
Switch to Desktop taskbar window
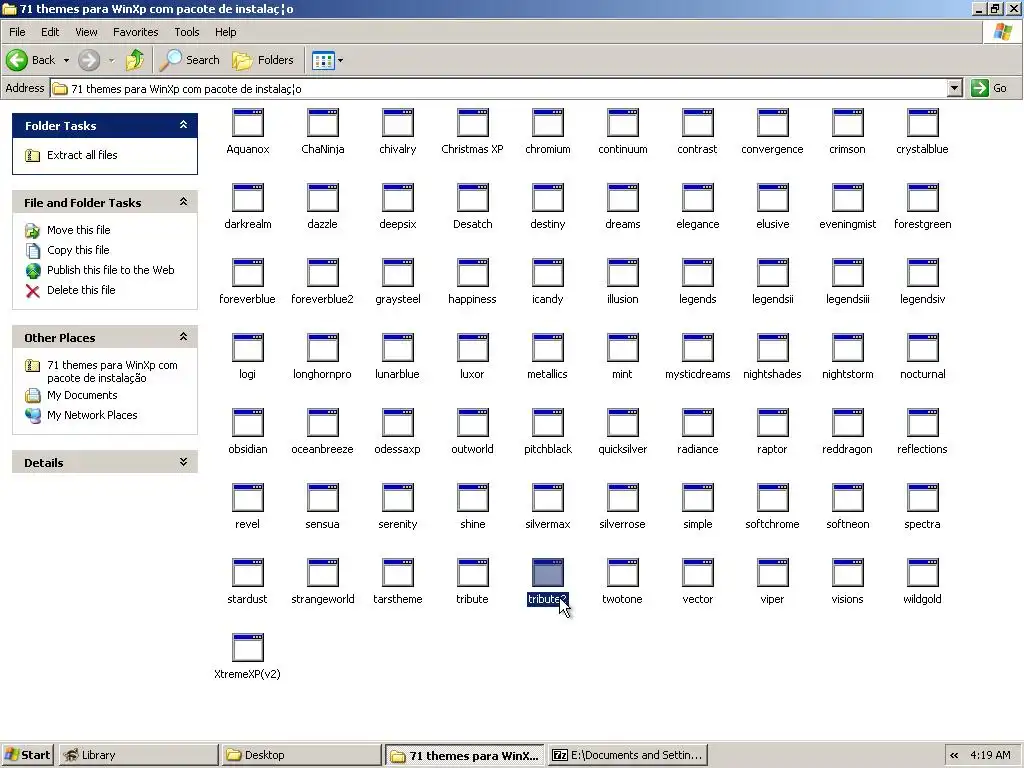300,755
